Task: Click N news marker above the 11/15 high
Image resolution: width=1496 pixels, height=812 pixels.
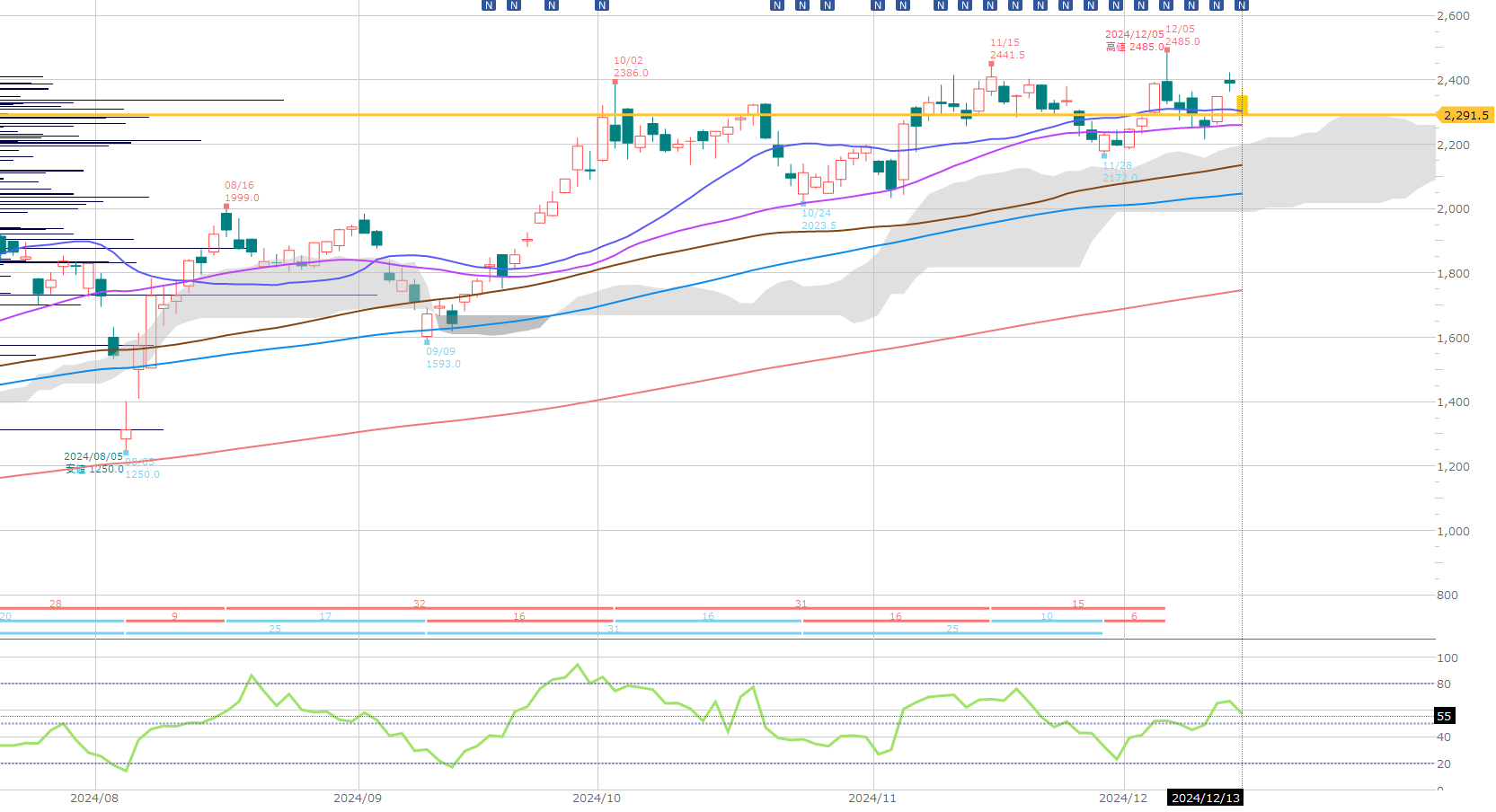Action: pos(990,5)
